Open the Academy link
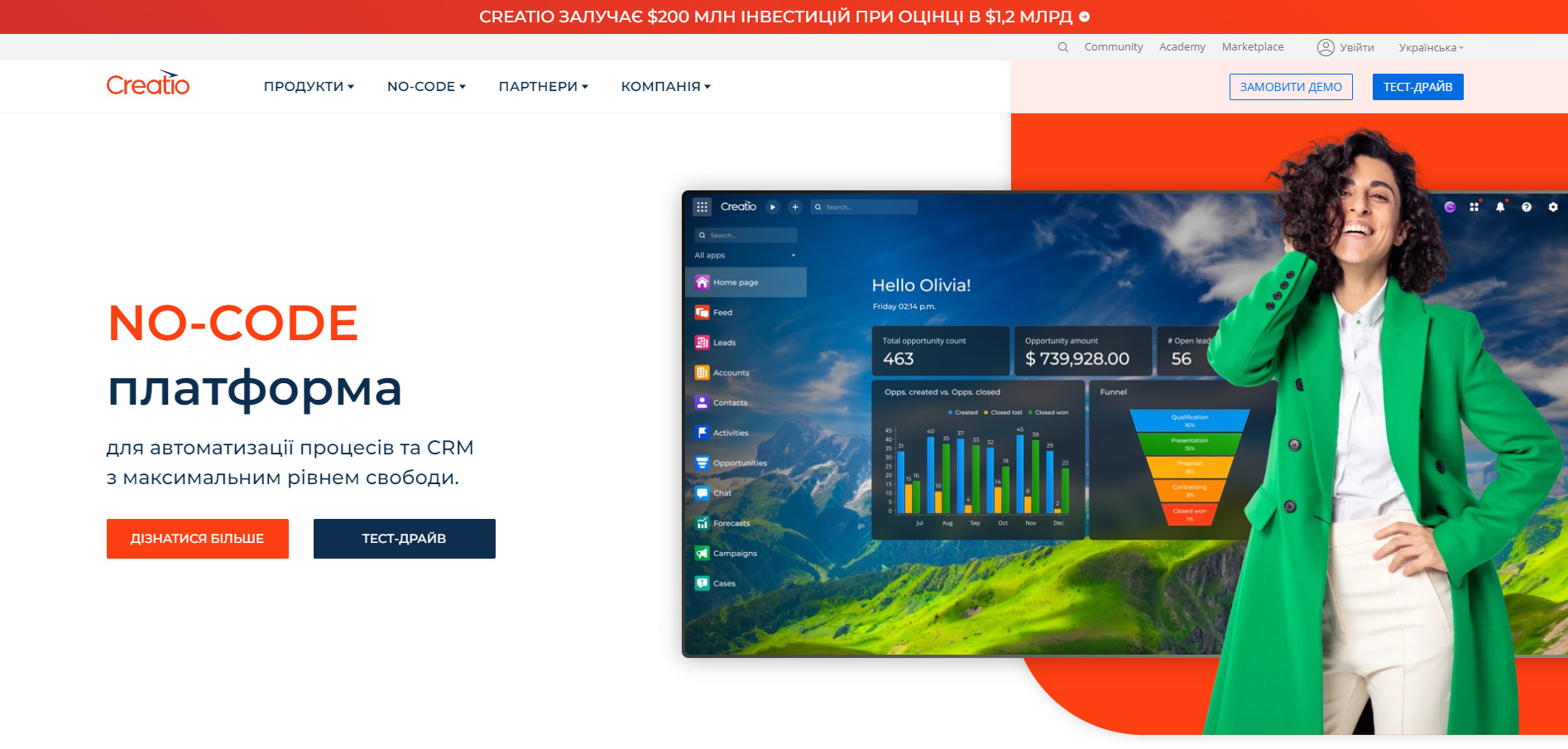 point(1182,47)
